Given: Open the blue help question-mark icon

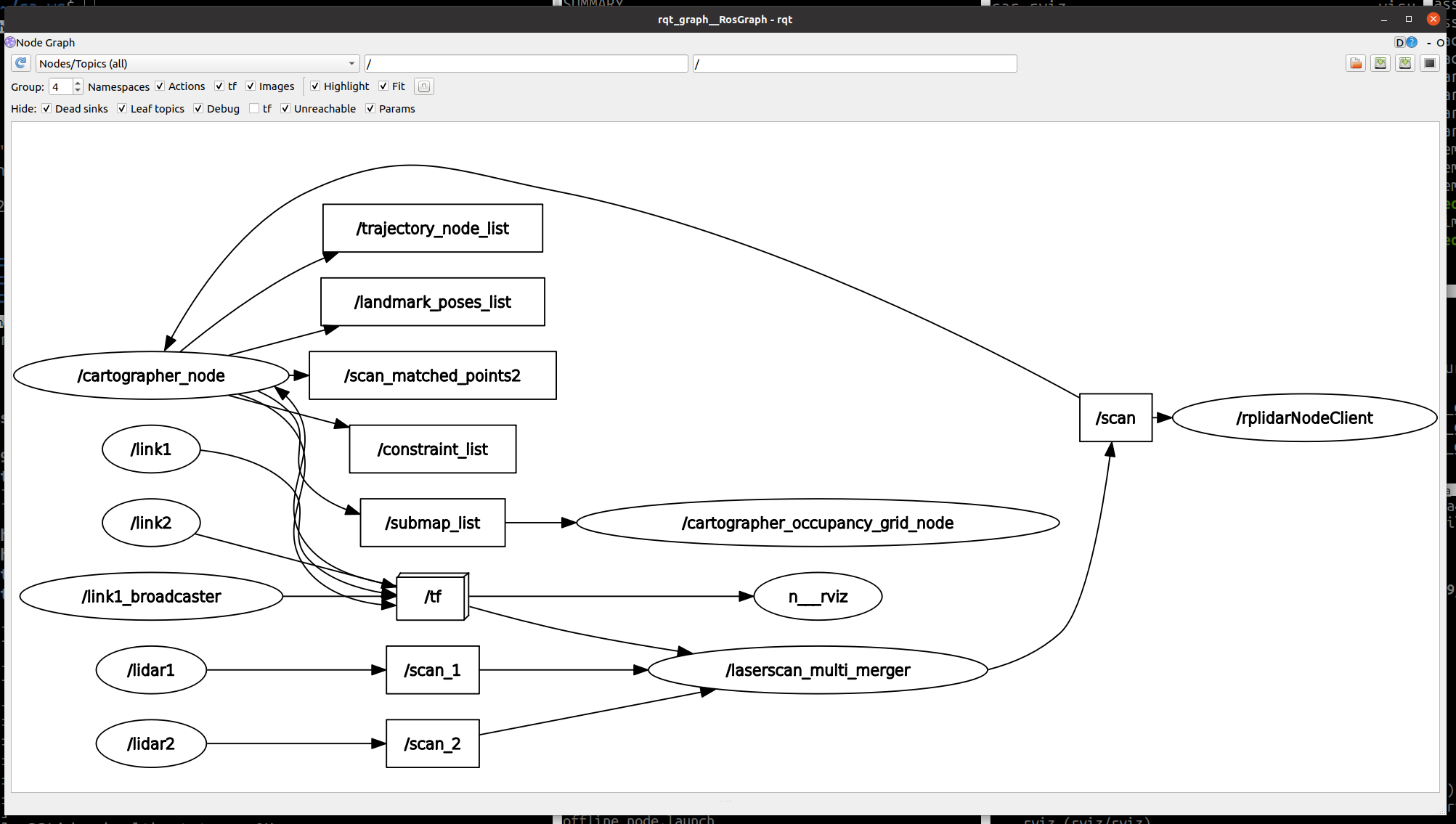Looking at the screenshot, I should [1412, 42].
